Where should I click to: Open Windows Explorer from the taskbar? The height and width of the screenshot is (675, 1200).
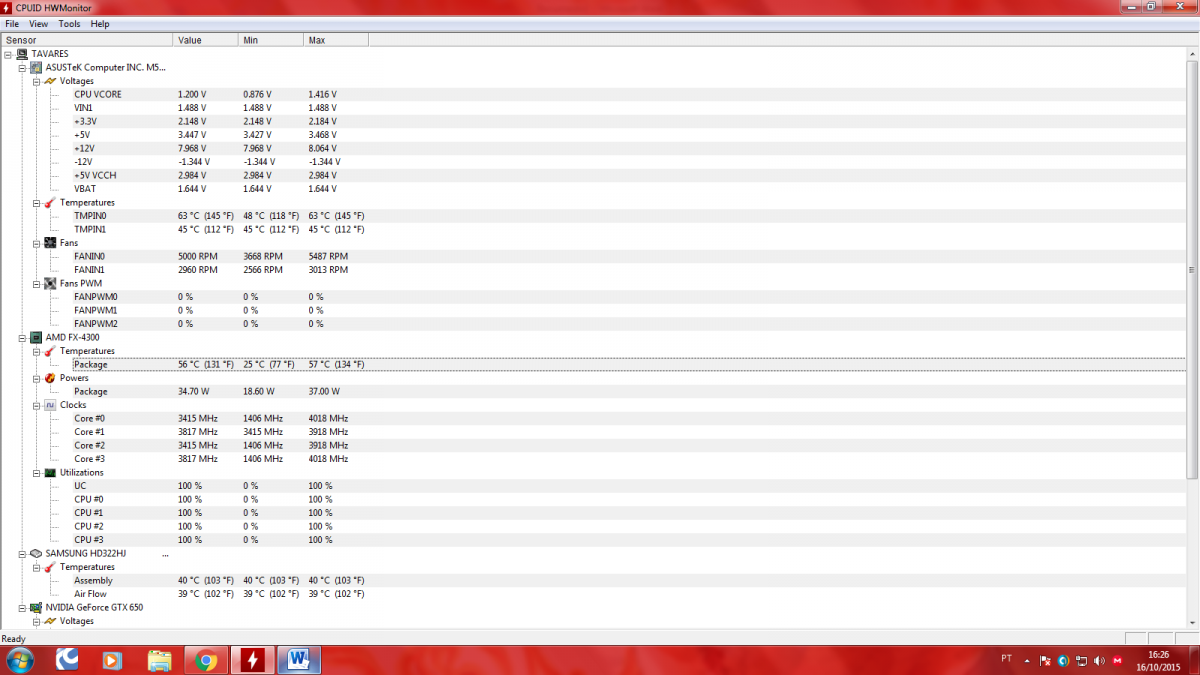coord(159,661)
